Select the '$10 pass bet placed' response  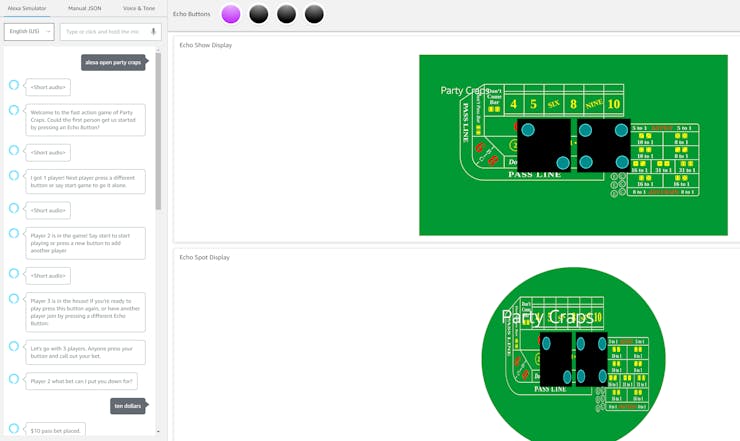tap(56, 430)
